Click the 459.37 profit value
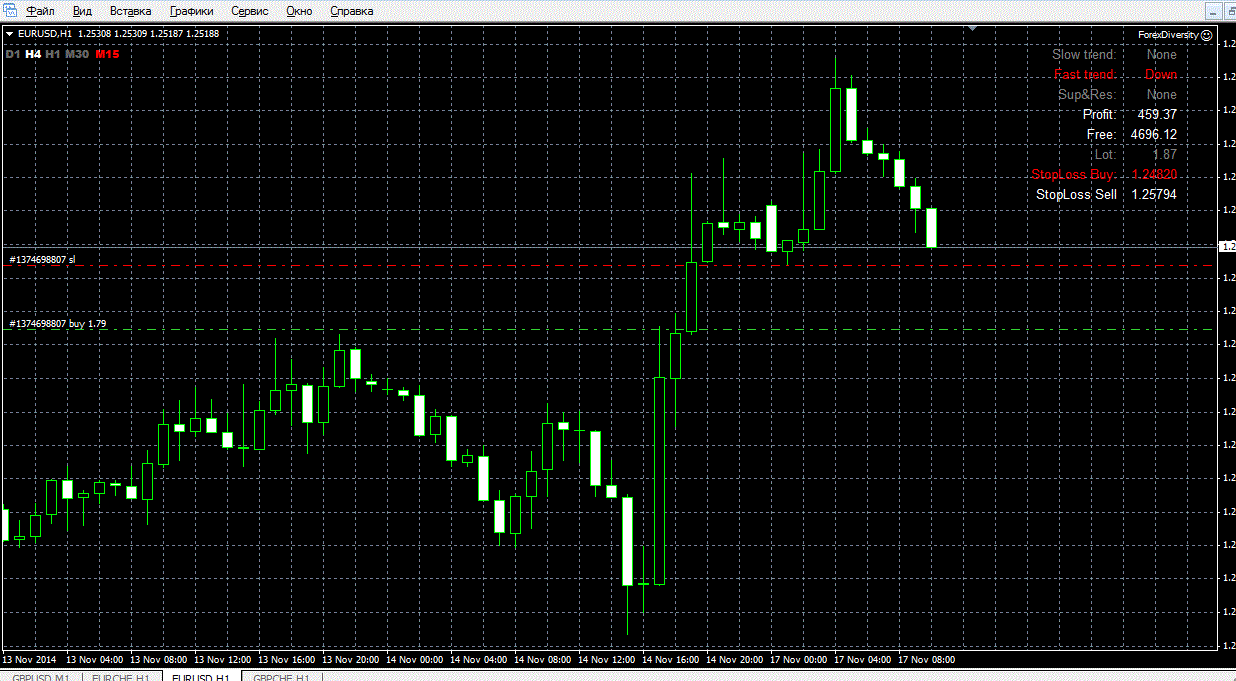The width and height of the screenshot is (1236, 681). [x=1157, y=115]
